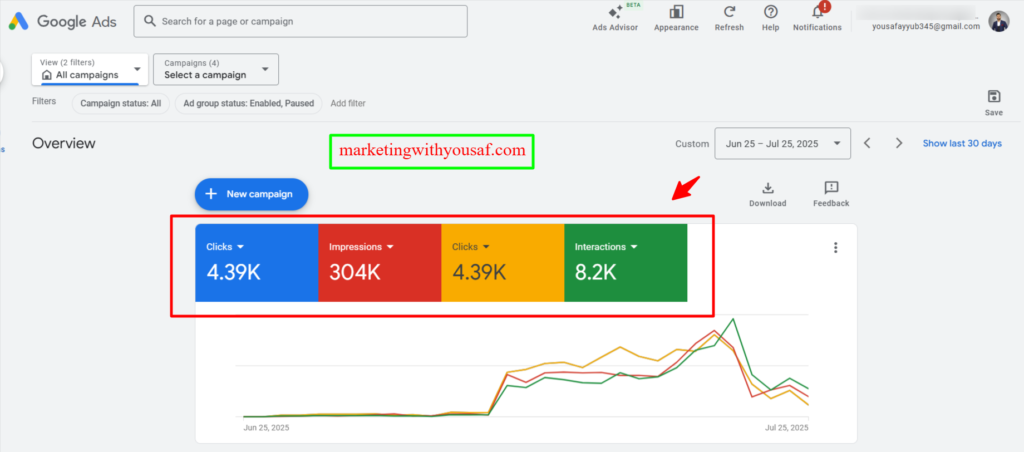Open the Appearance settings icon
1024x452 pixels.
point(676,12)
